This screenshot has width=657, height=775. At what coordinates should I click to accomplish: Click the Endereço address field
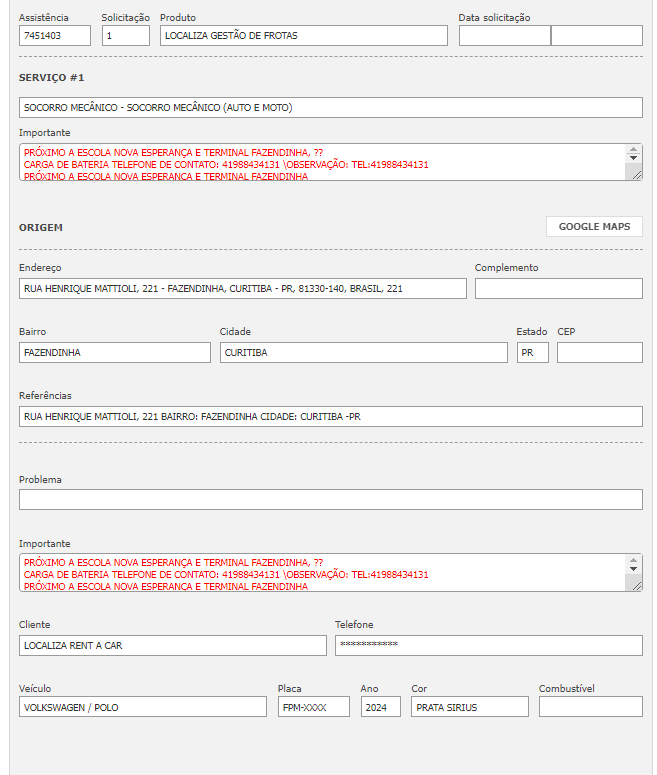coord(243,289)
